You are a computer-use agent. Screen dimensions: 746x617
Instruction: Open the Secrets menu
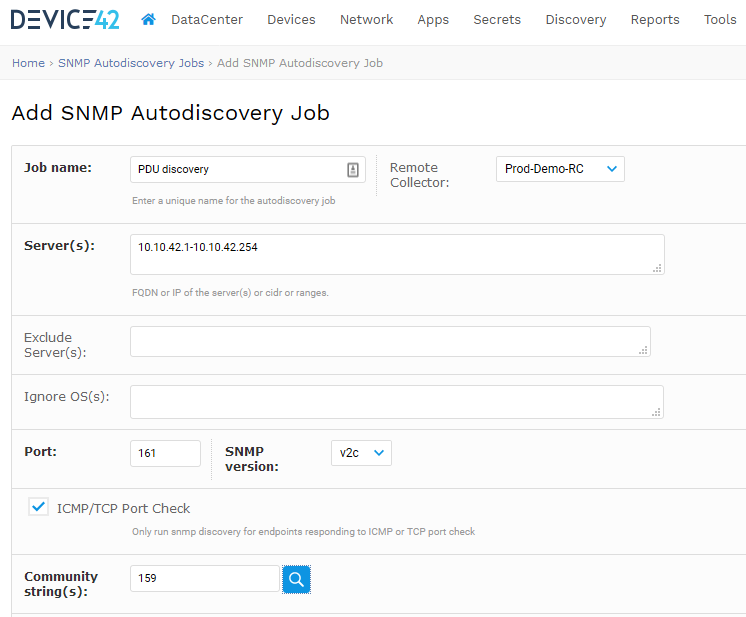click(497, 20)
